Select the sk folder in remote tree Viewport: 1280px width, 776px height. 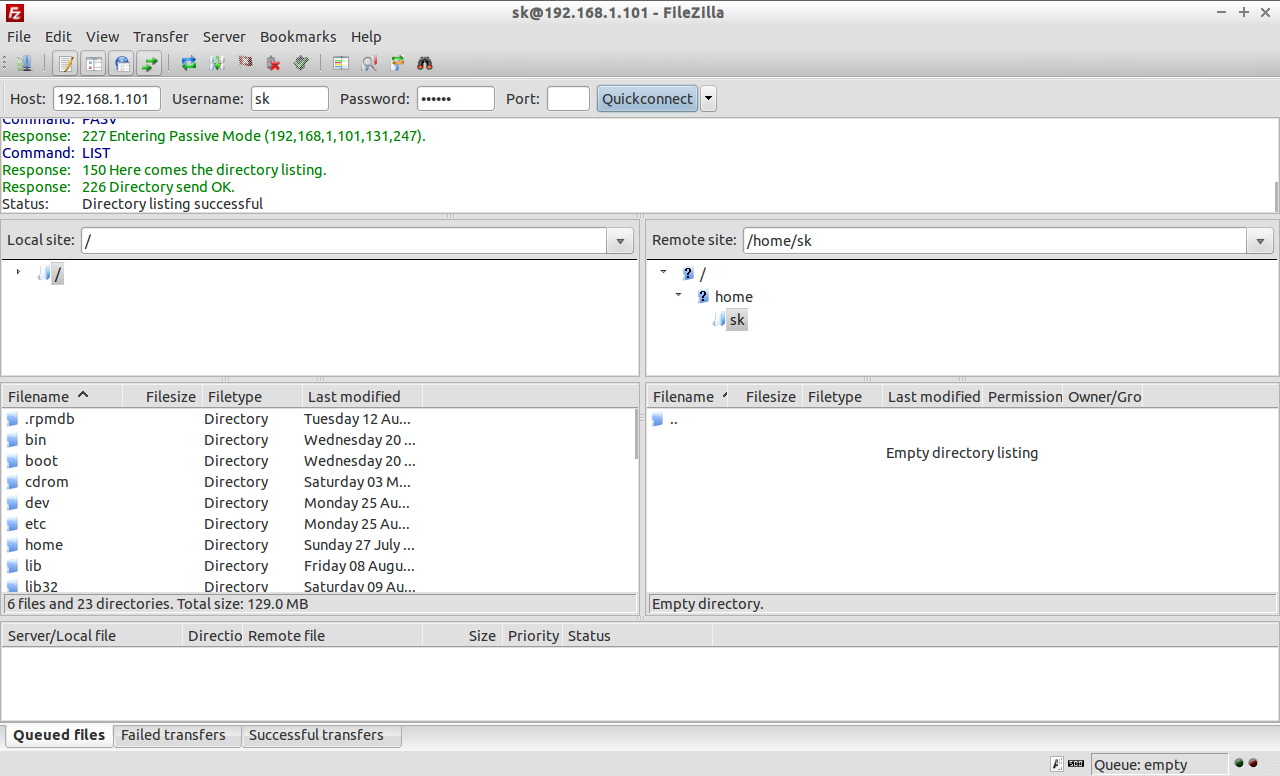737,320
